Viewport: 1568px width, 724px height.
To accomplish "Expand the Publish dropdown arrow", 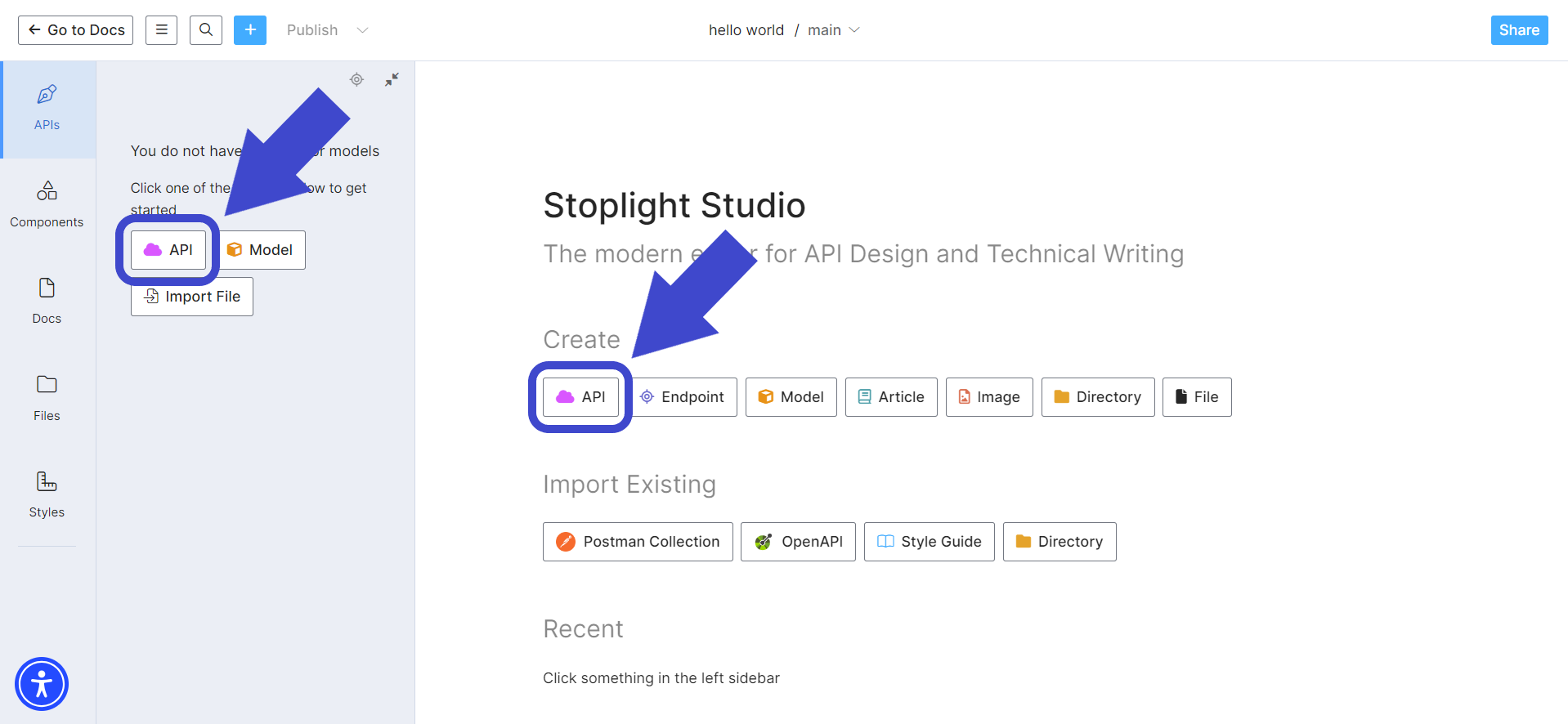I will pos(363,30).
